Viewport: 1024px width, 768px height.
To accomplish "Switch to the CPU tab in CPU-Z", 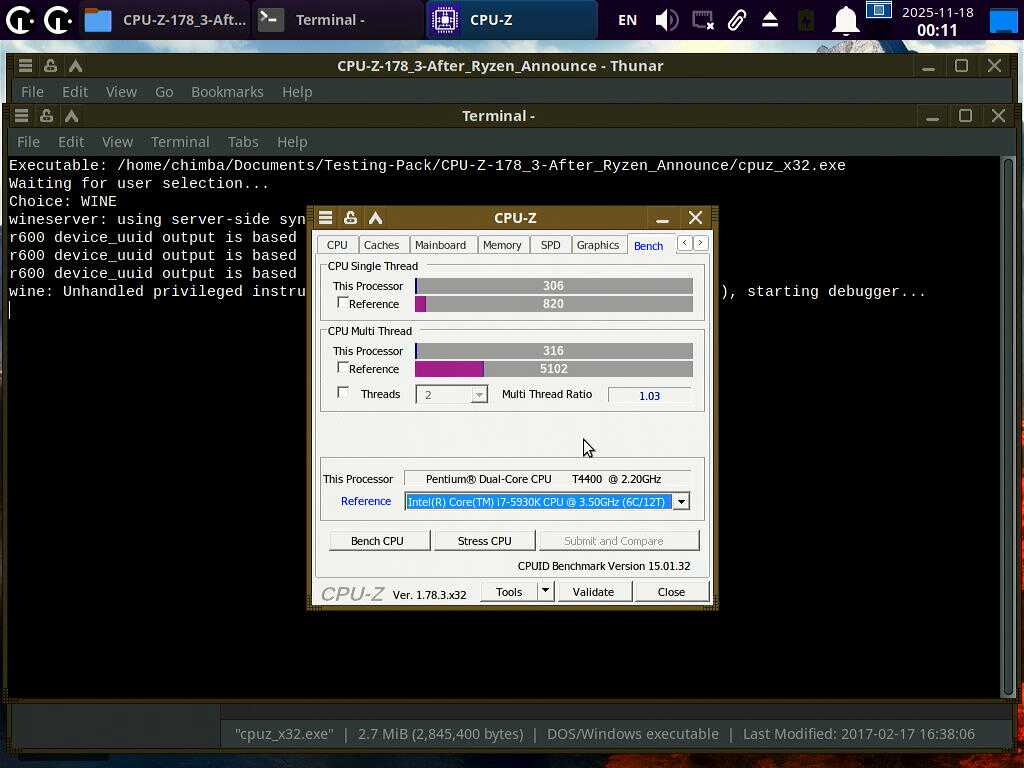I will (337, 245).
